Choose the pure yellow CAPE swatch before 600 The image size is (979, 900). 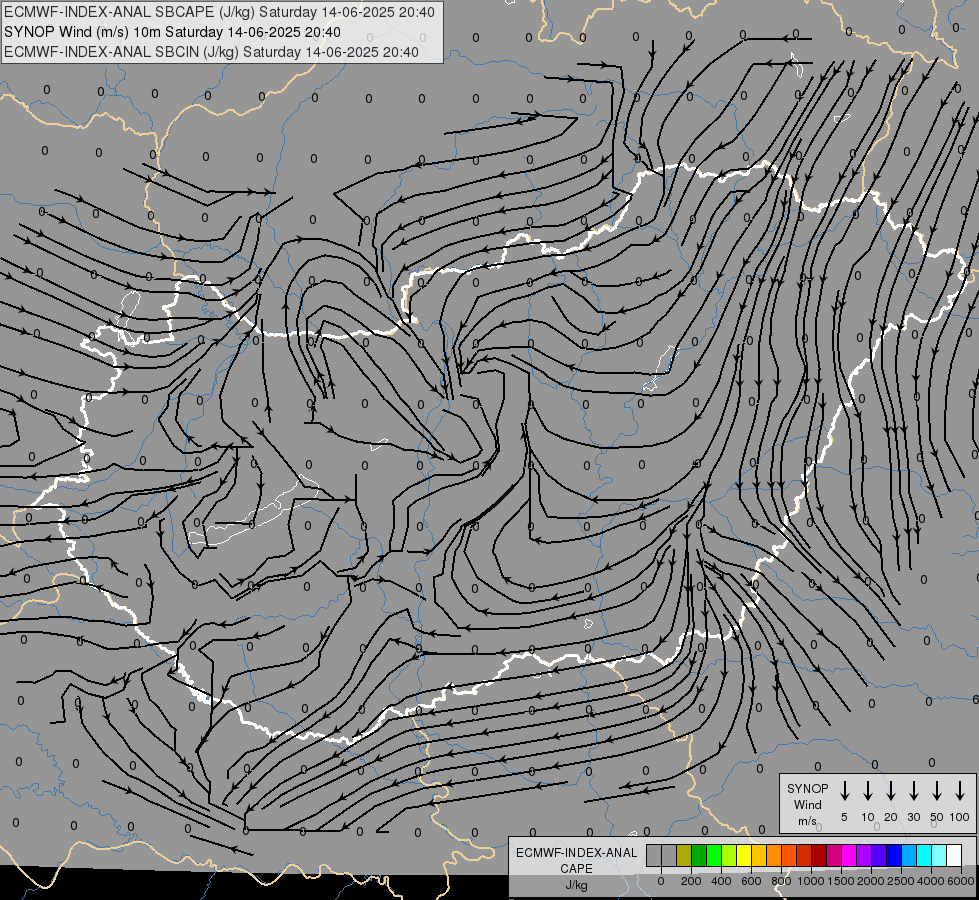(x=744, y=856)
